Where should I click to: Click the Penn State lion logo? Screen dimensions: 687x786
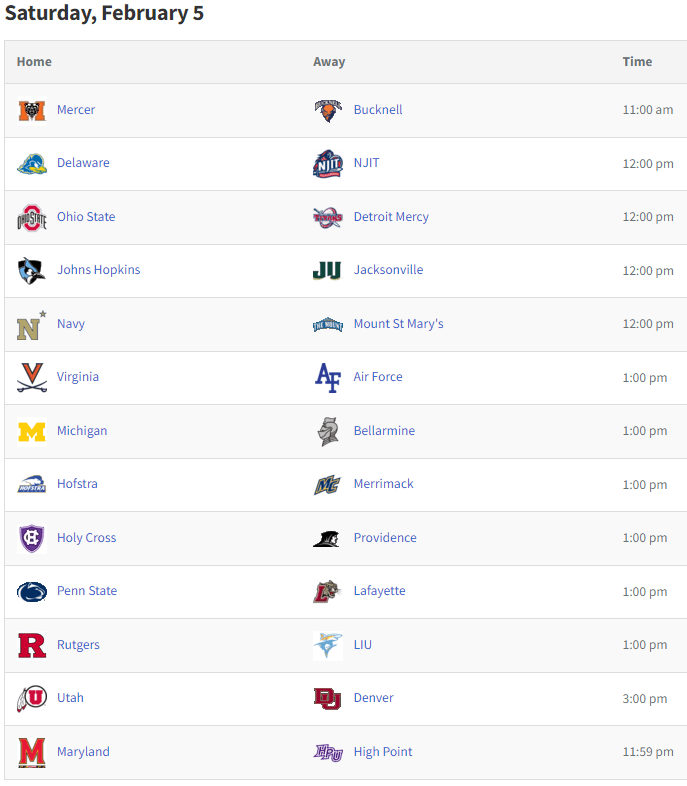(32, 592)
